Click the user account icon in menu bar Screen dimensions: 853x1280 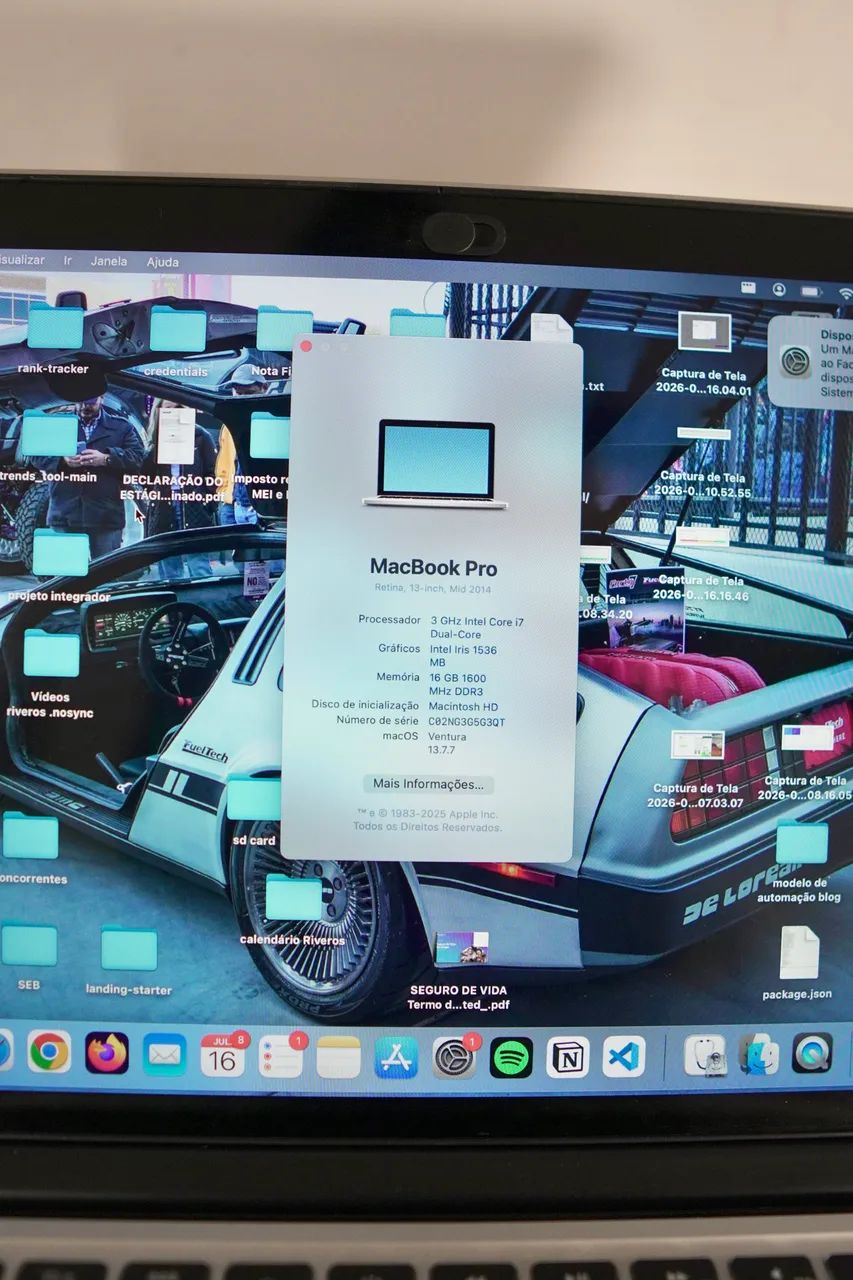click(778, 290)
